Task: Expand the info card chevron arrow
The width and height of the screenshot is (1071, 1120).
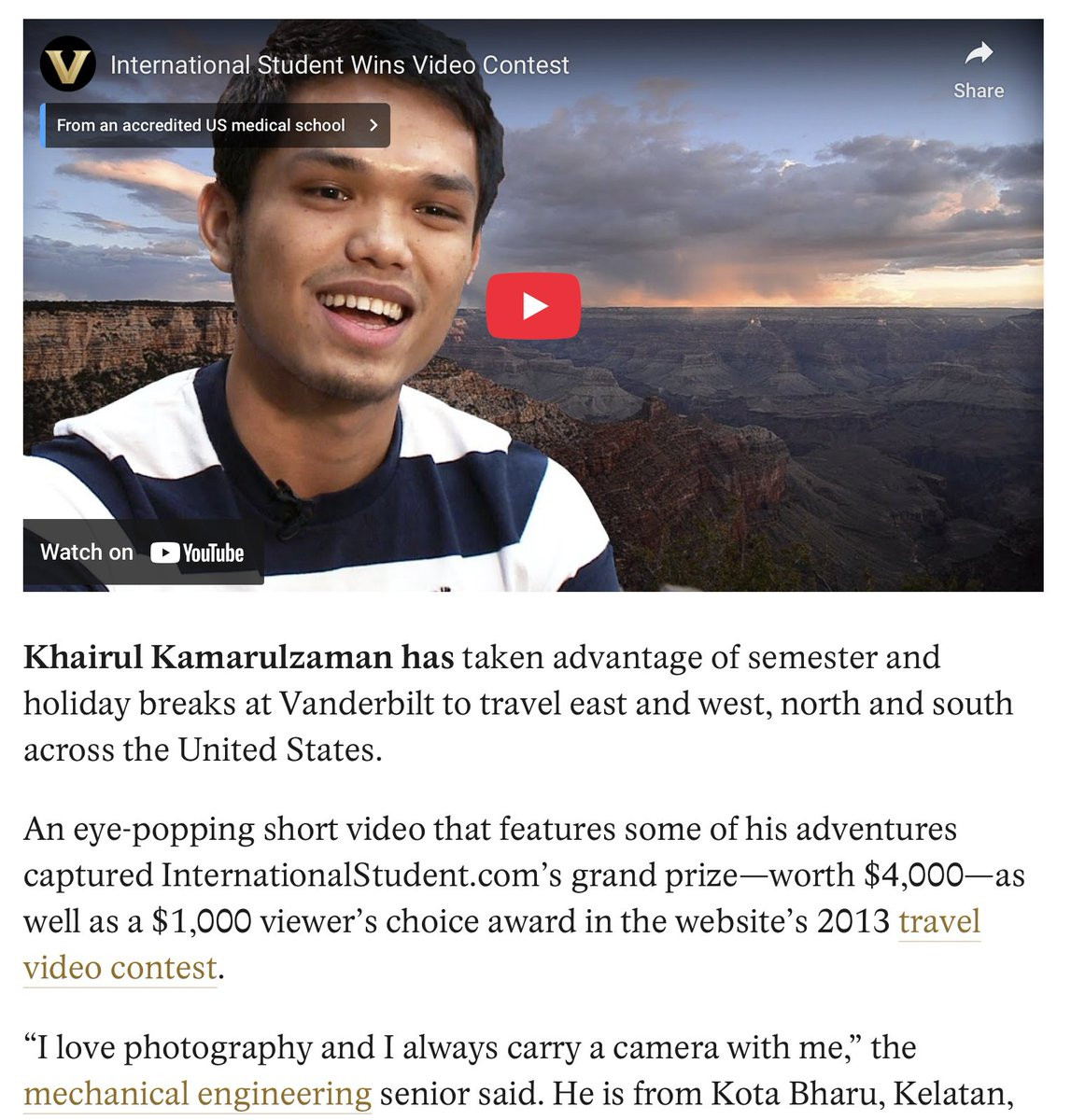Action: (x=373, y=125)
